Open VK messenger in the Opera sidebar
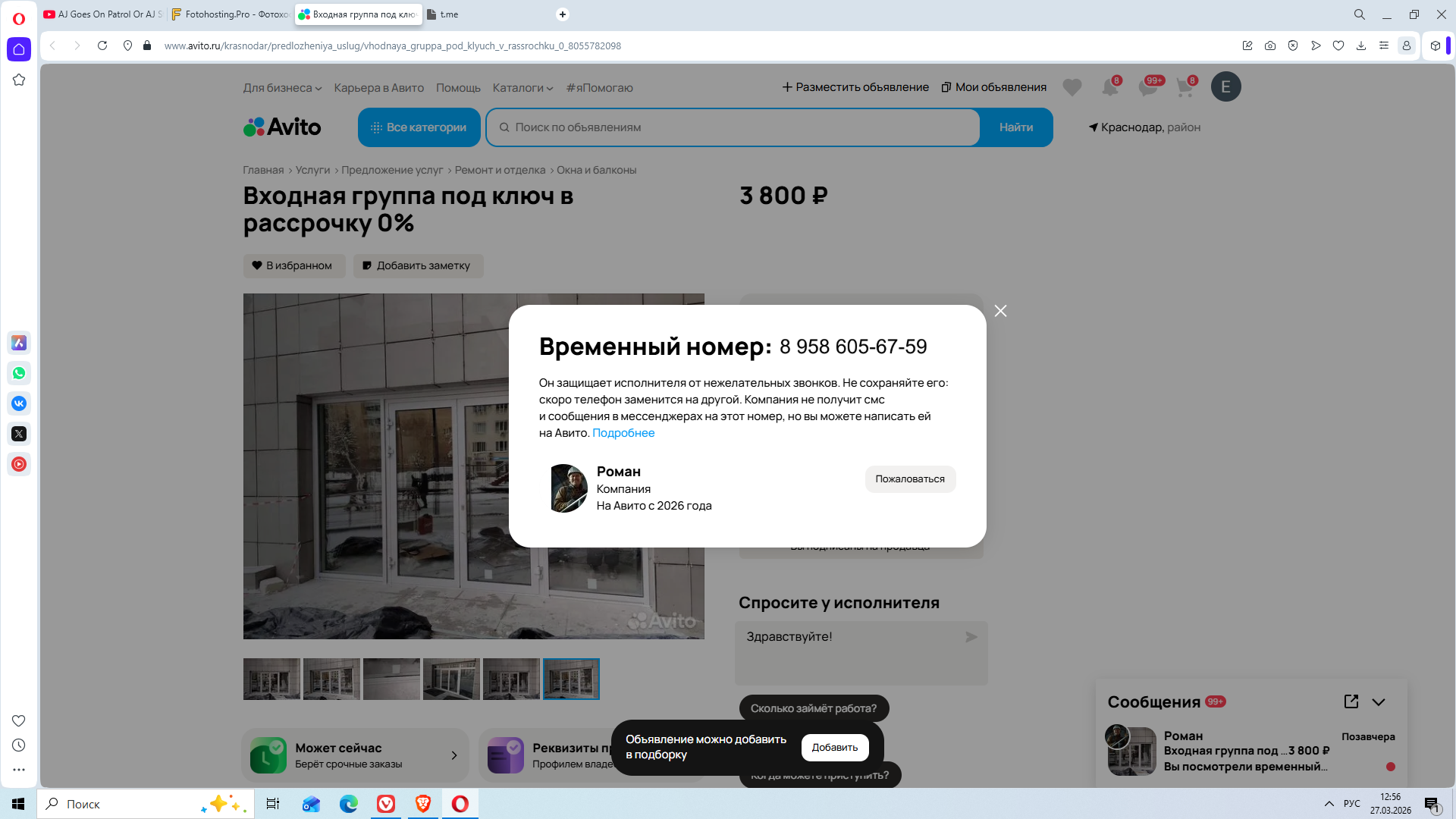The width and height of the screenshot is (1456, 819). click(x=19, y=403)
